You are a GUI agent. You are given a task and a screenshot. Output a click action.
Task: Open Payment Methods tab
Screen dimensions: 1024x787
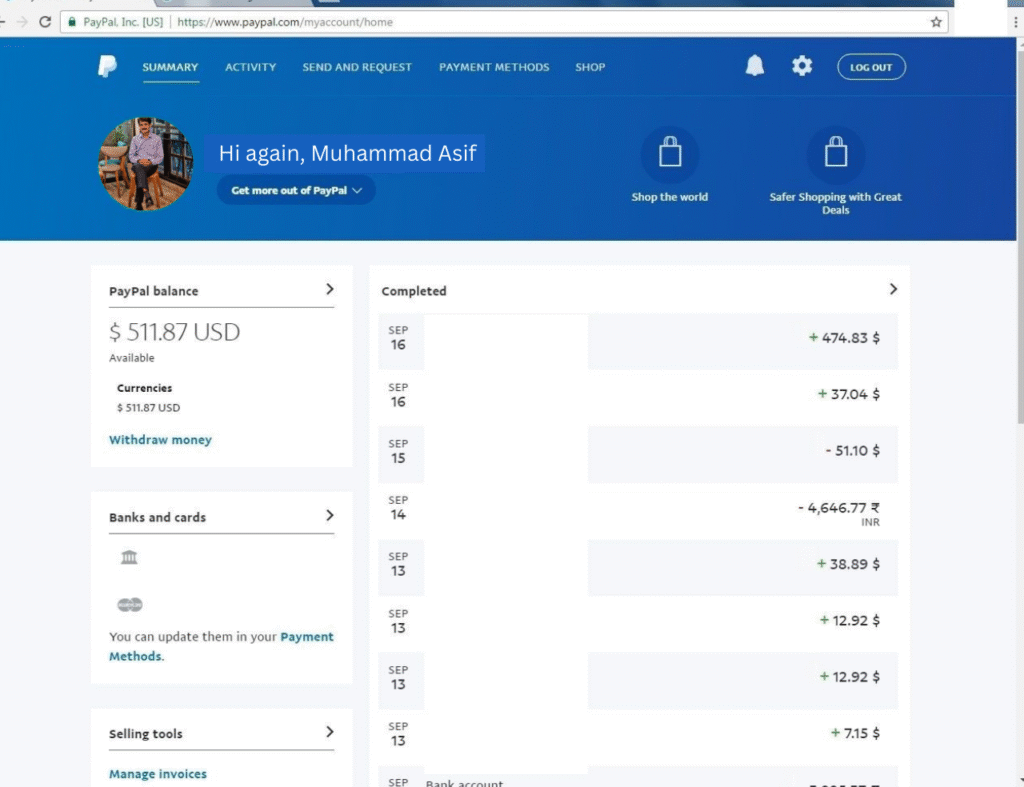[494, 67]
